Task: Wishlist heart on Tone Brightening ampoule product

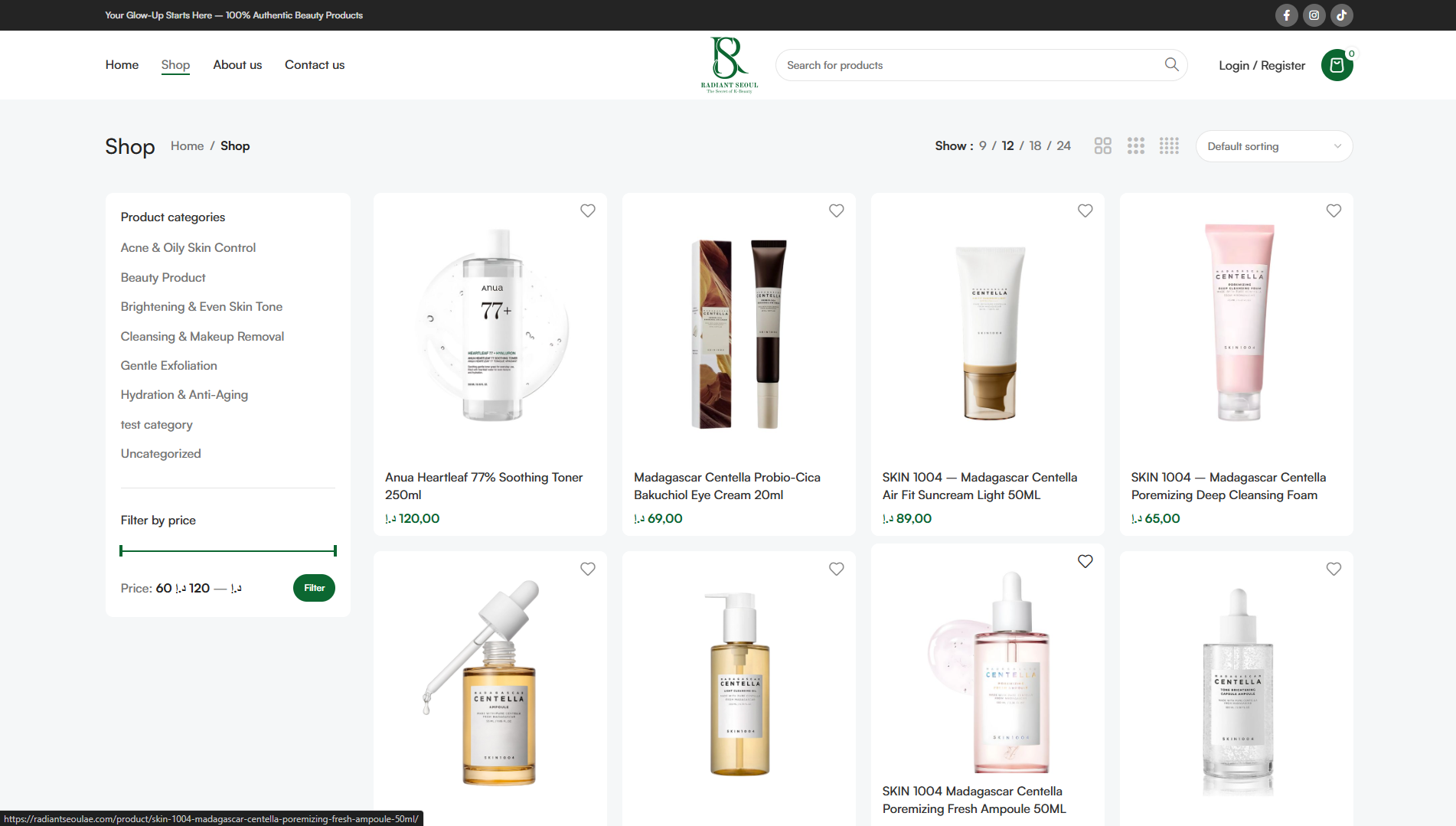Action: pos(1334,569)
